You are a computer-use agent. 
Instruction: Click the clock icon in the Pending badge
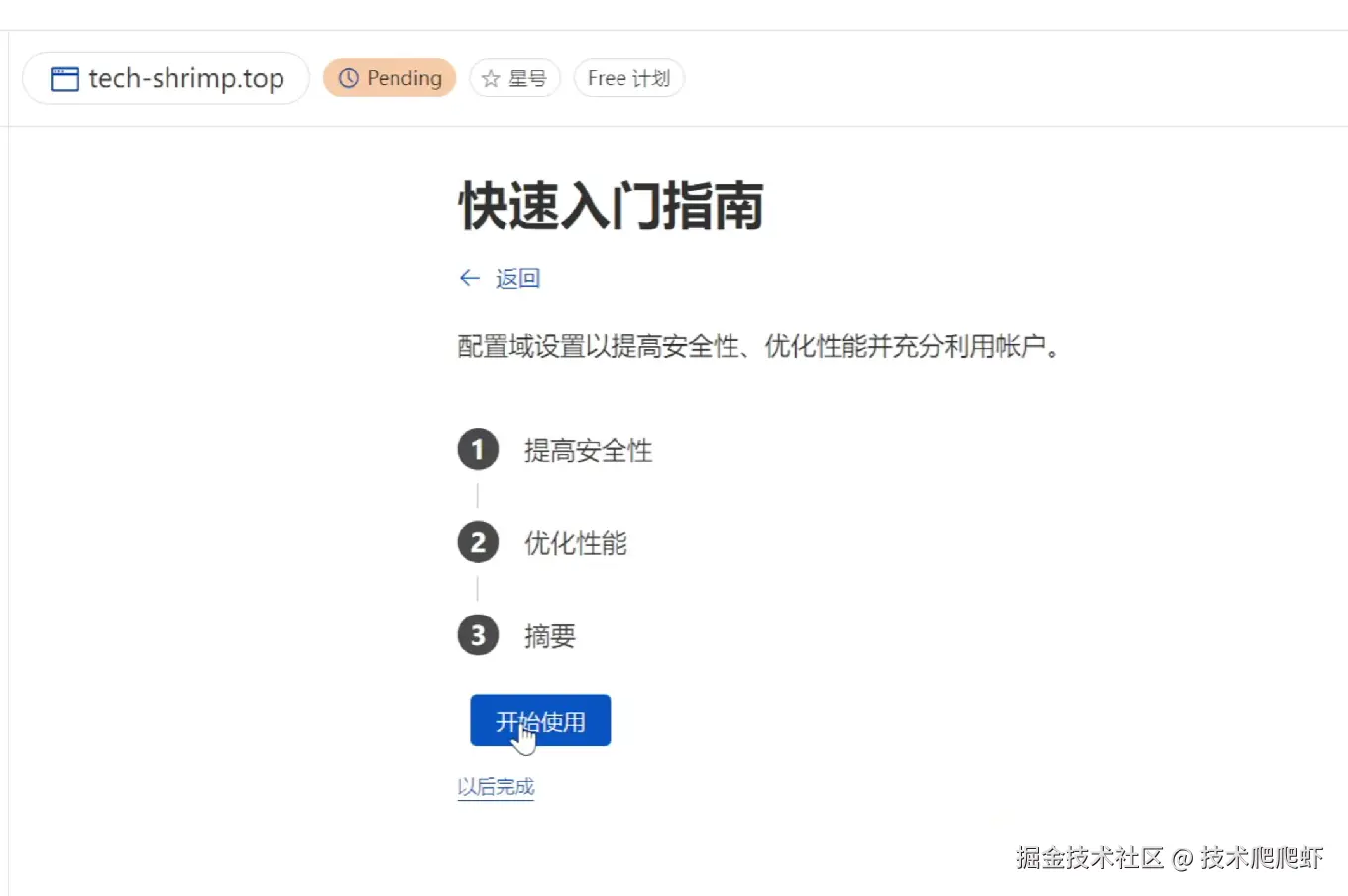[348, 78]
